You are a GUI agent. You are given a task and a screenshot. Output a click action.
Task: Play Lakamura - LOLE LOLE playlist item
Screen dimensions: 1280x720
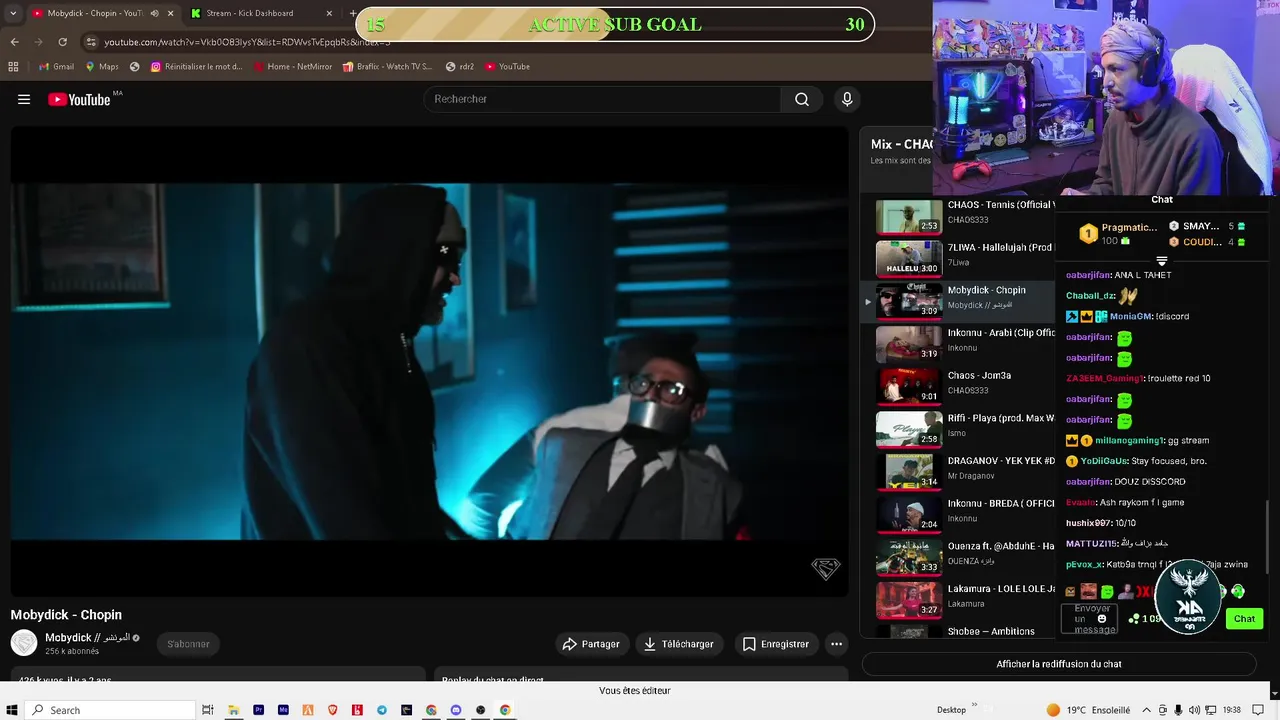point(960,601)
